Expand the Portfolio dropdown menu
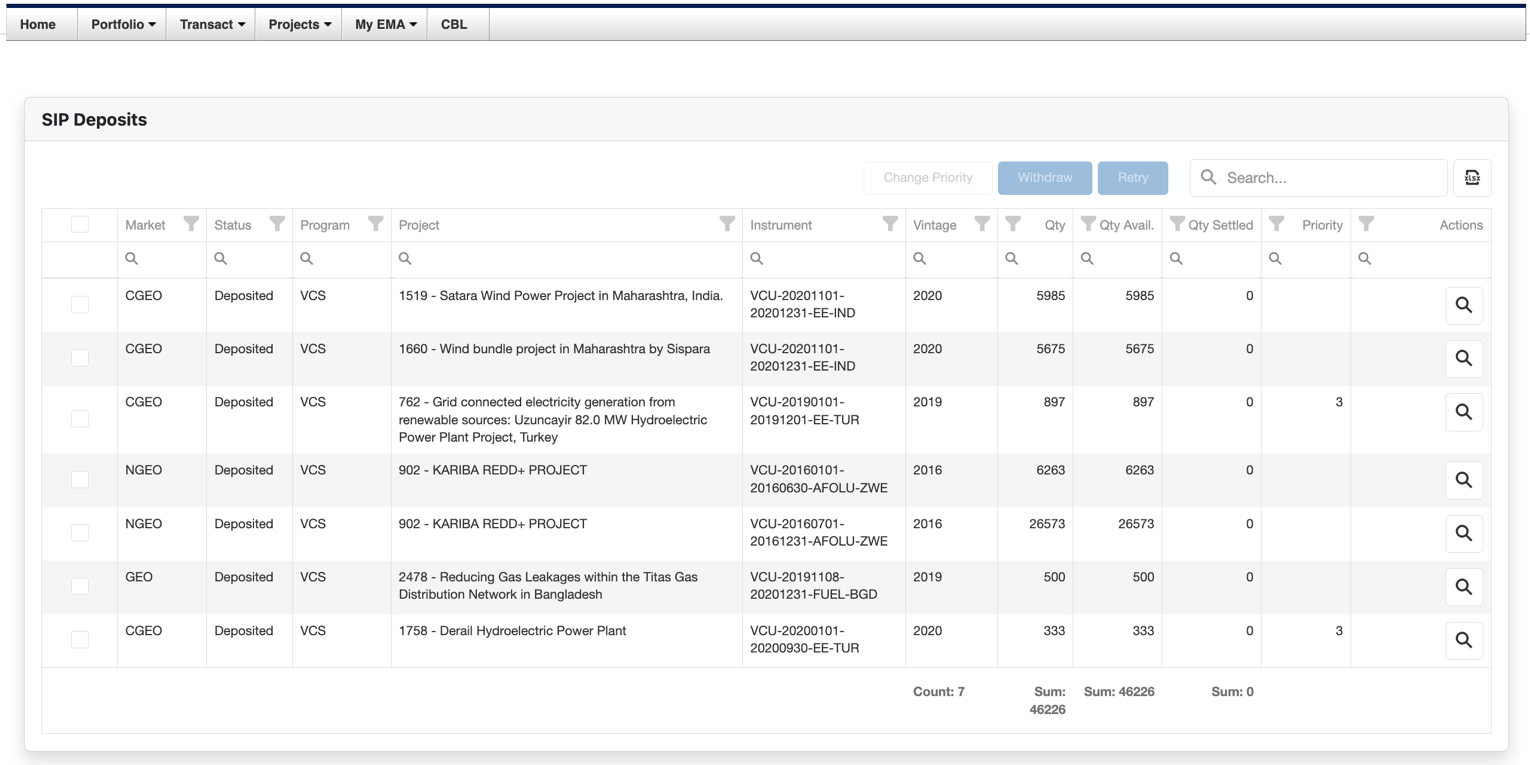This screenshot has height=765, width=1530. click(x=123, y=24)
